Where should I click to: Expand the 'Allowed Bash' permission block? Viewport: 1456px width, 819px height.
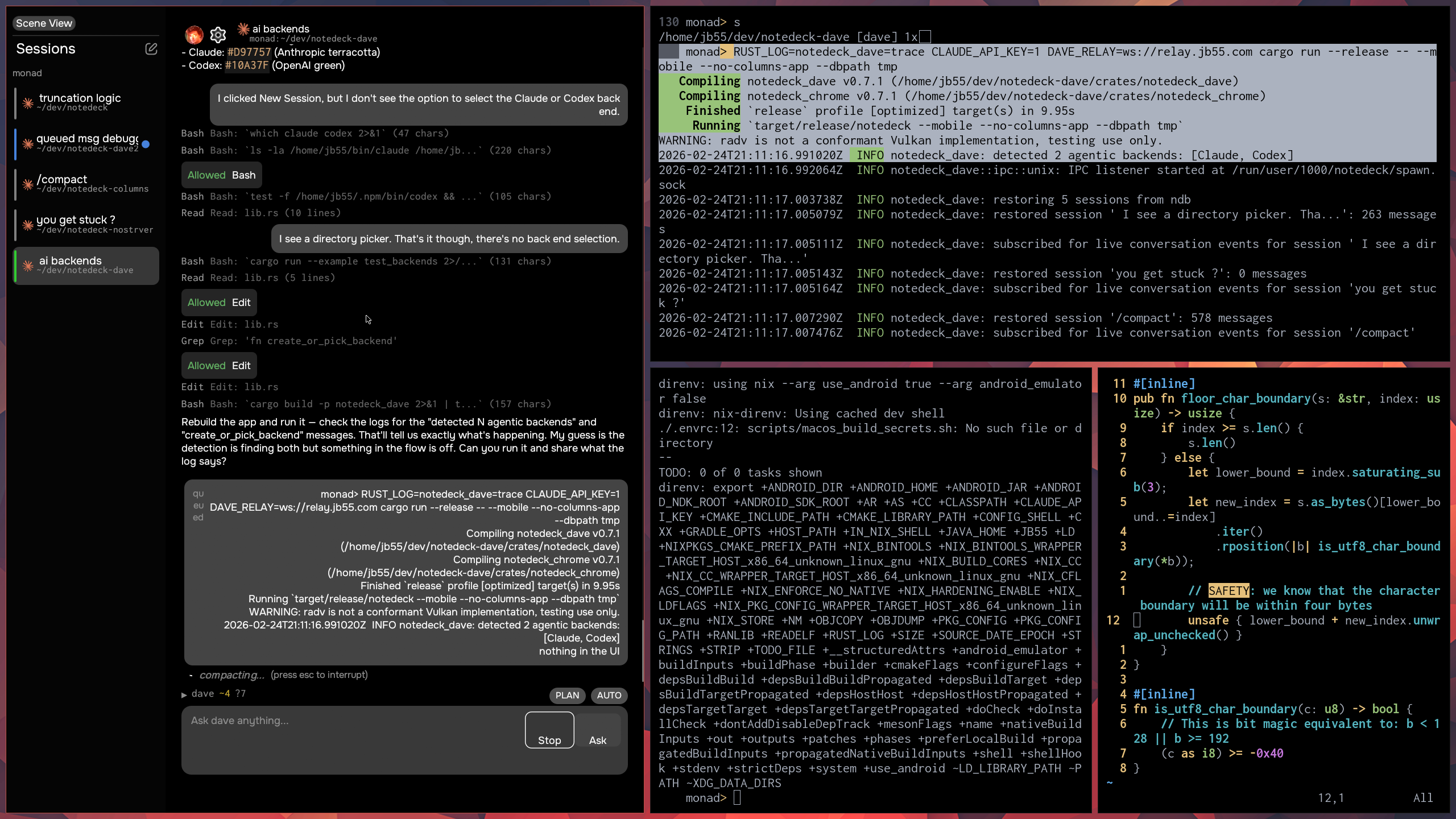[221, 175]
